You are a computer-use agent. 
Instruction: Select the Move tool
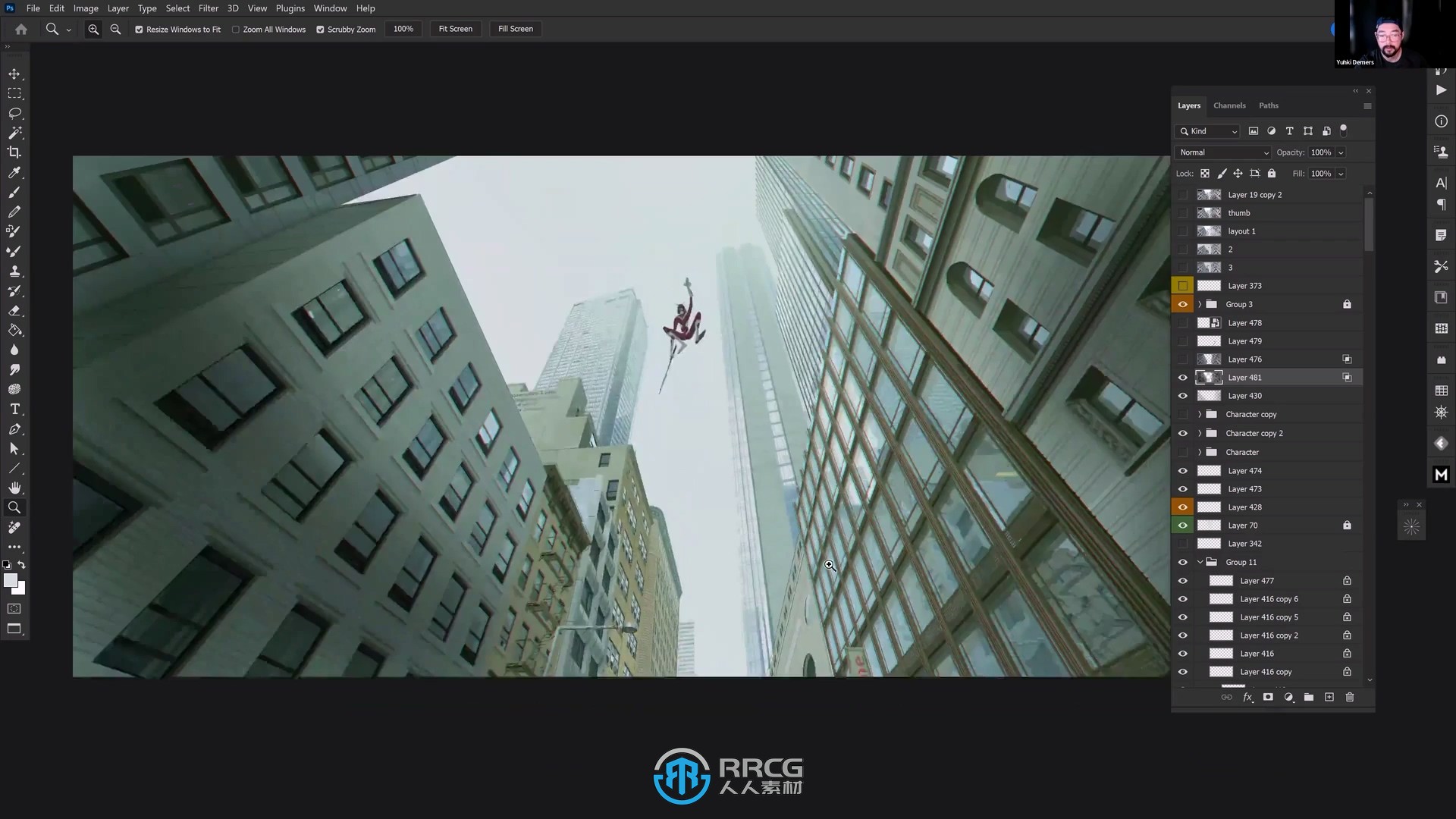[14, 74]
